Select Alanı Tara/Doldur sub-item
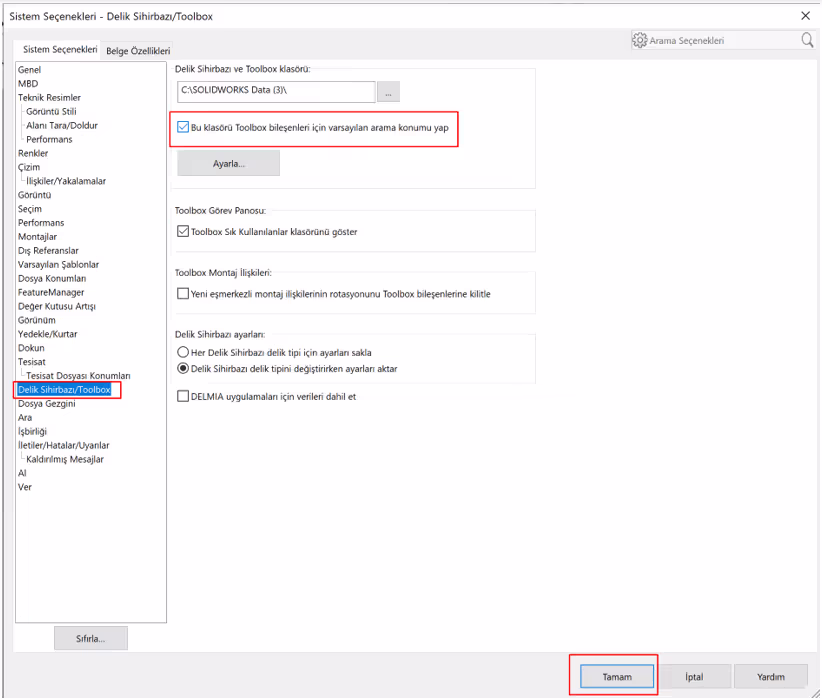 click(x=62, y=125)
